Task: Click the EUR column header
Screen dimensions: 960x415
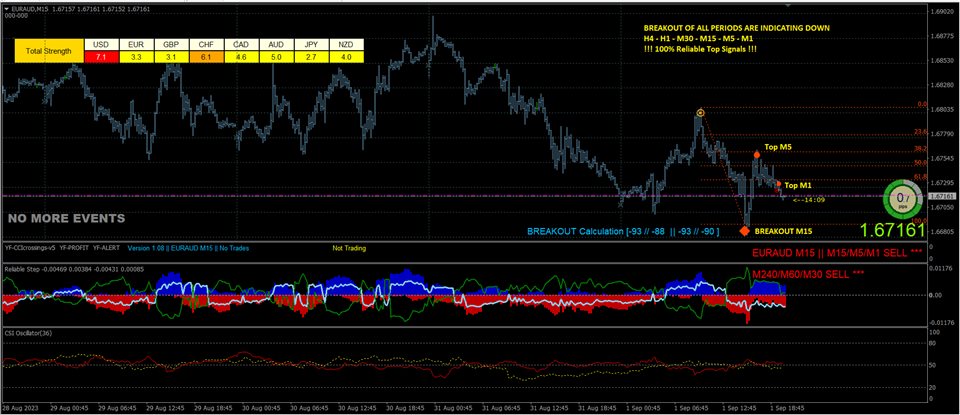Action: point(135,45)
